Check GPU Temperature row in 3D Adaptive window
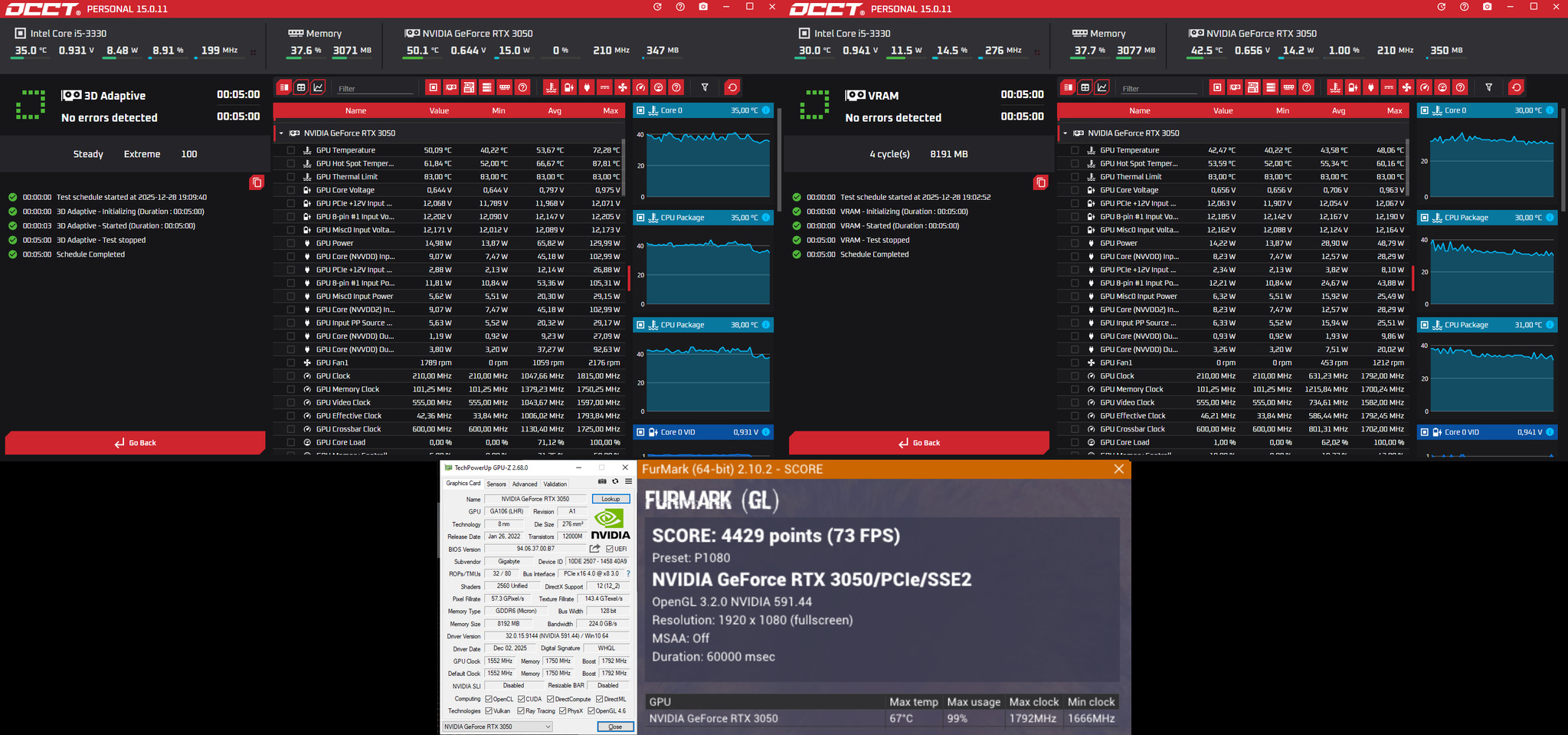The width and height of the screenshot is (1568, 735). (x=291, y=150)
